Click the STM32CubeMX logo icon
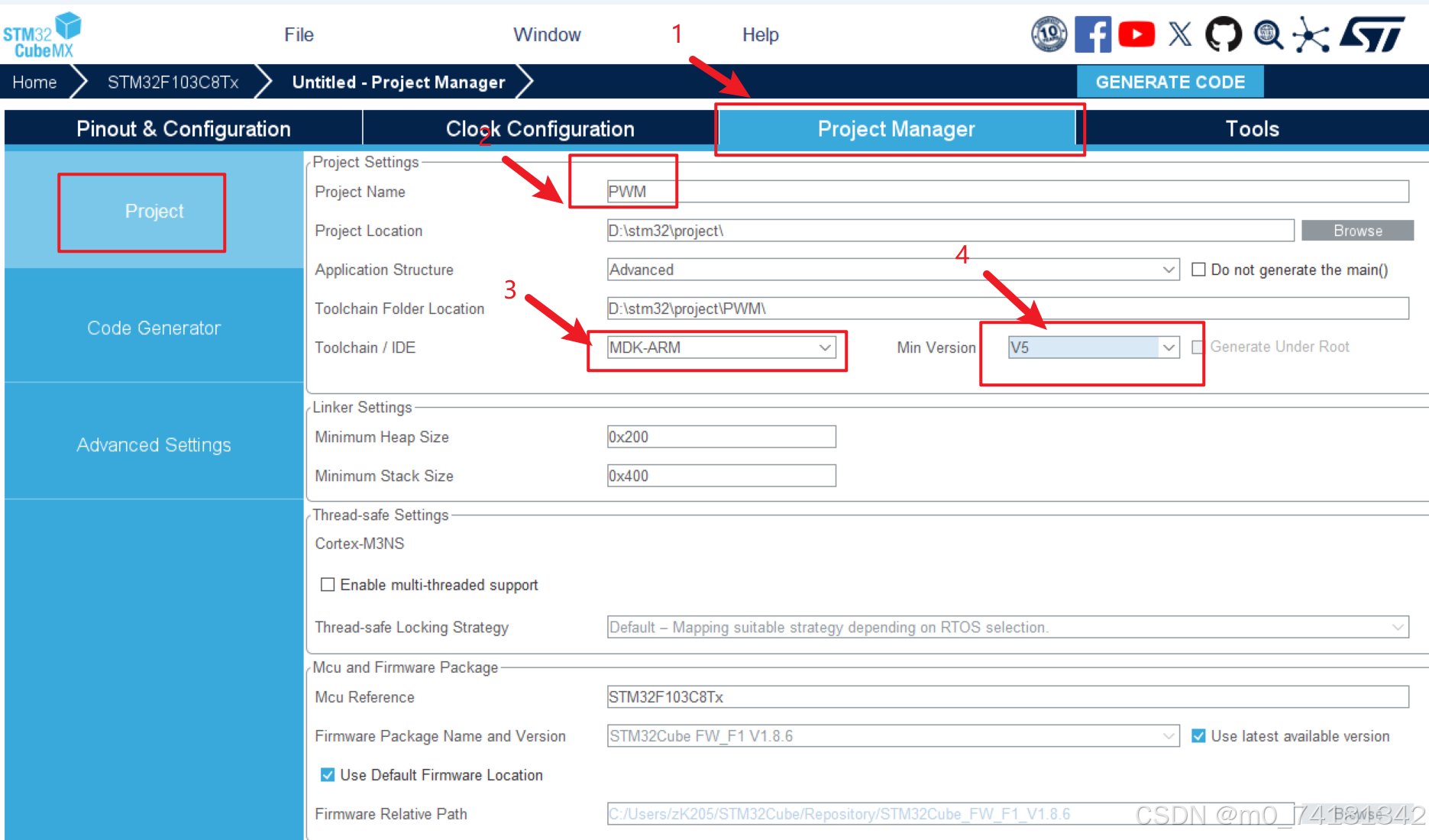1429x840 pixels. tap(42, 35)
